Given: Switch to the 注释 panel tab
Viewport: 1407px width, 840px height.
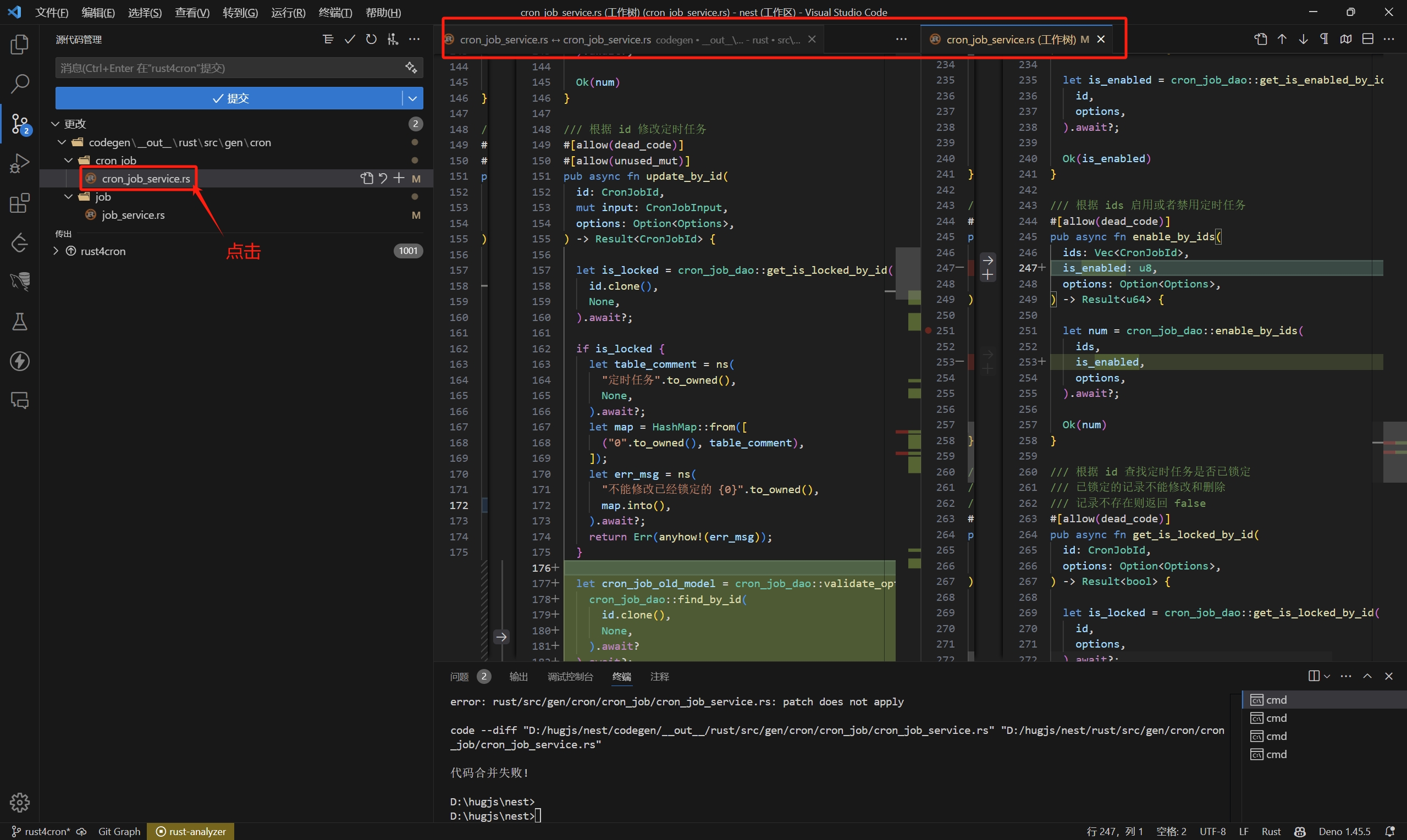Looking at the screenshot, I should tap(659, 676).
